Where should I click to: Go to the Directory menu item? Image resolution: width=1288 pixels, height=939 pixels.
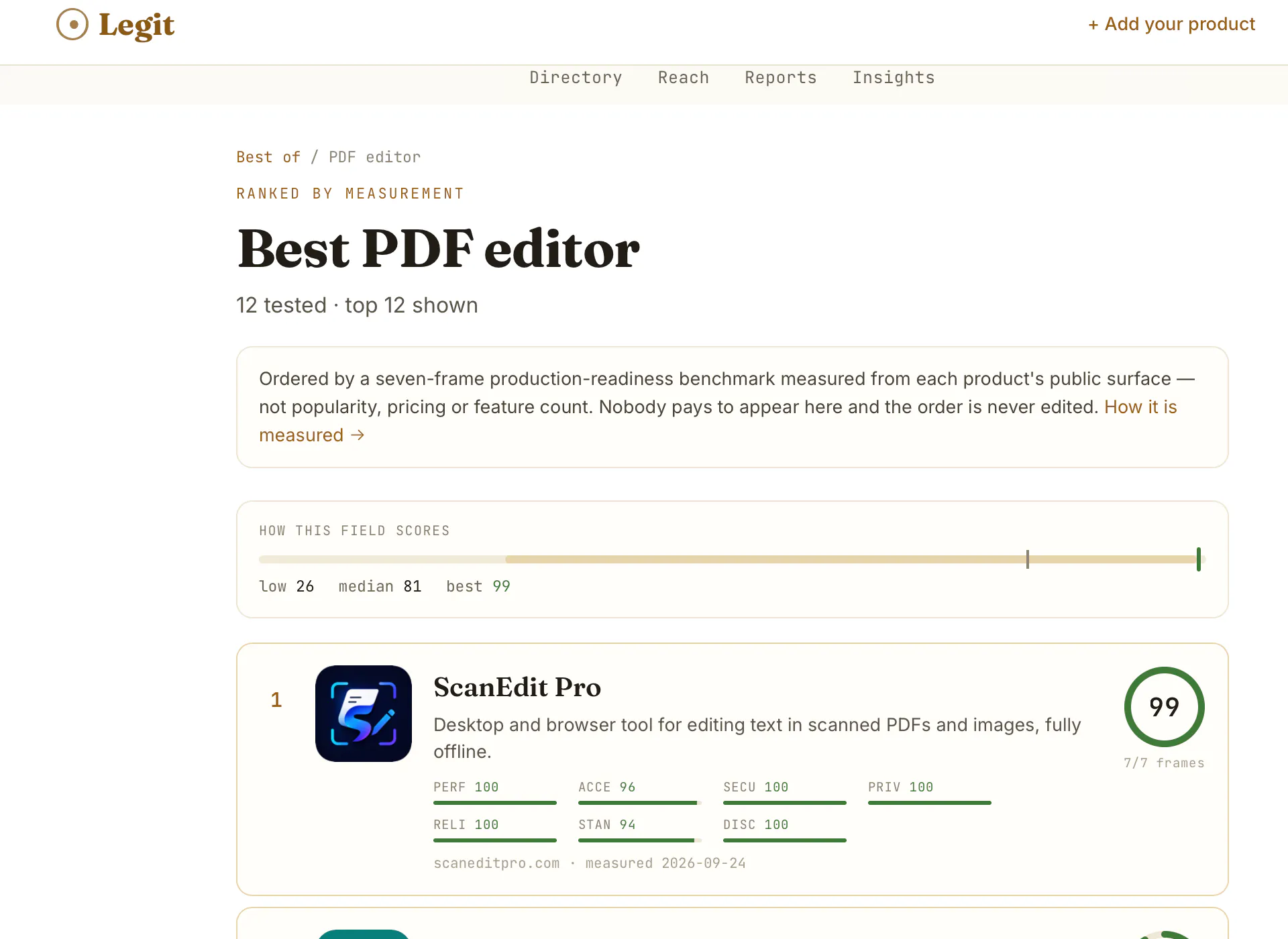(576, 78)
